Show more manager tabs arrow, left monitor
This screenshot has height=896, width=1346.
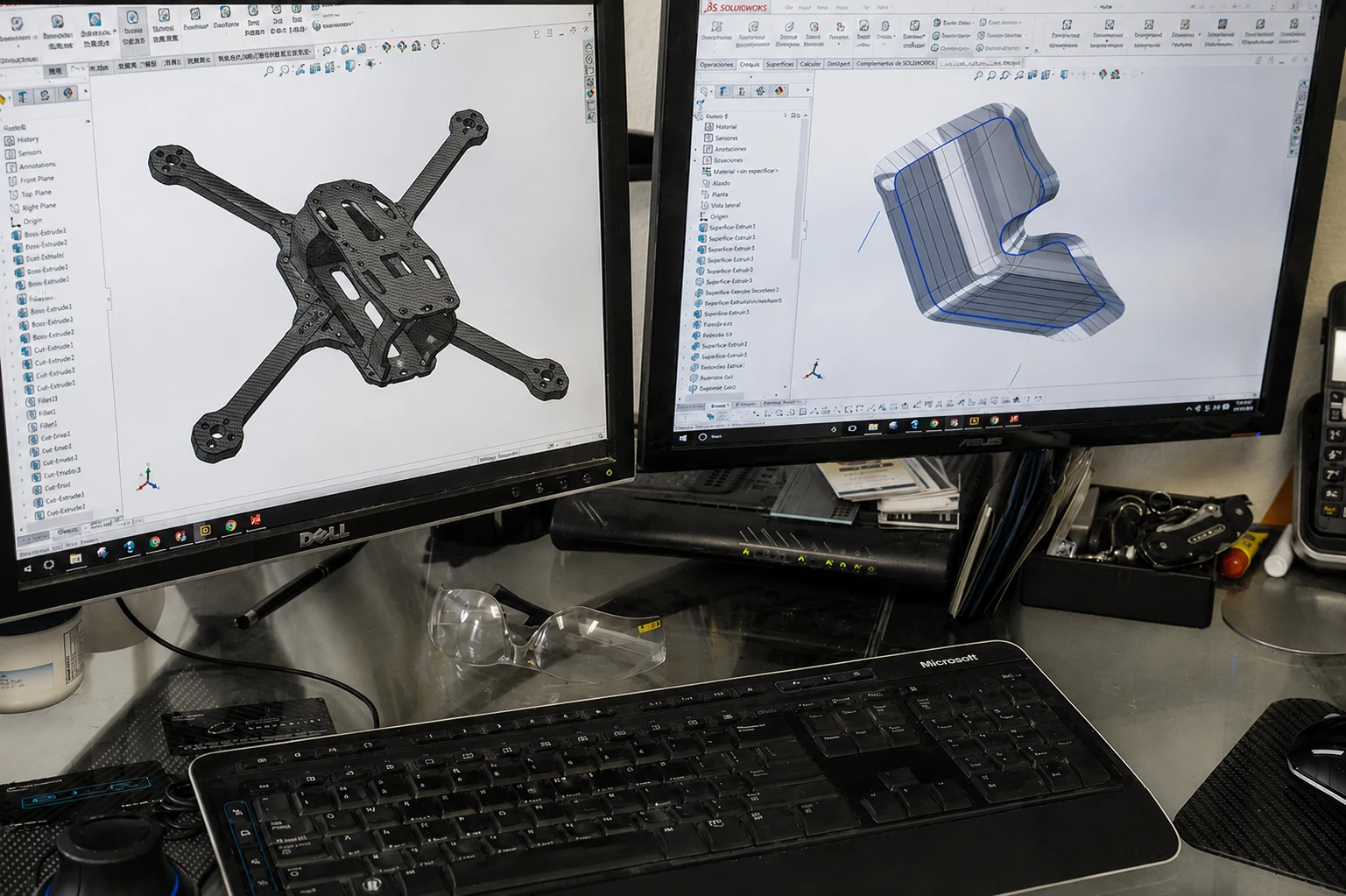click(86, 91)
